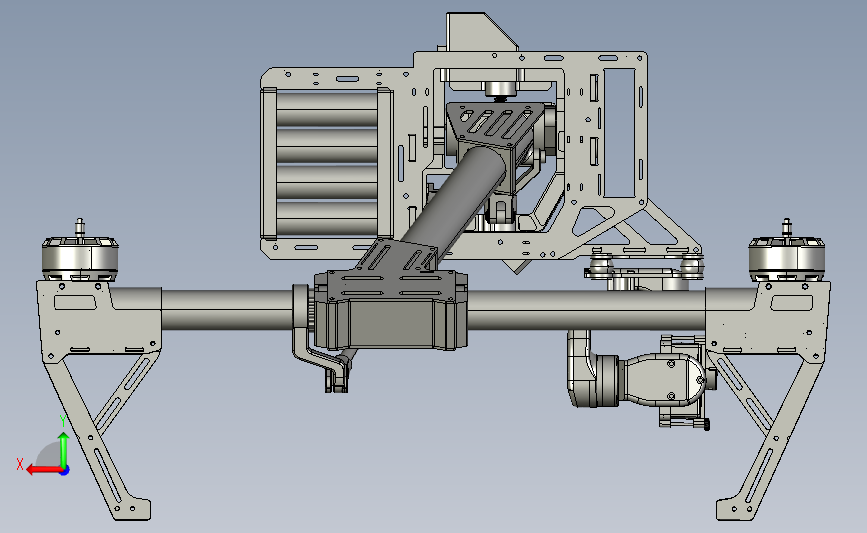Click the X label on the axis triad
The height and width of the screenshot is (533, 867).
tap(20, 464)
